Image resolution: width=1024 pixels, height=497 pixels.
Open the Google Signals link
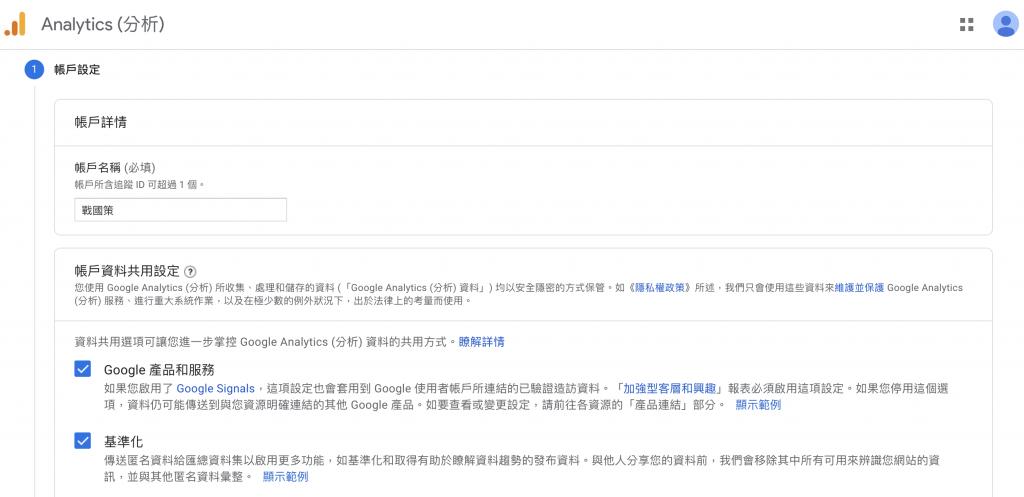pyautogui.click(x=216, y=388)
